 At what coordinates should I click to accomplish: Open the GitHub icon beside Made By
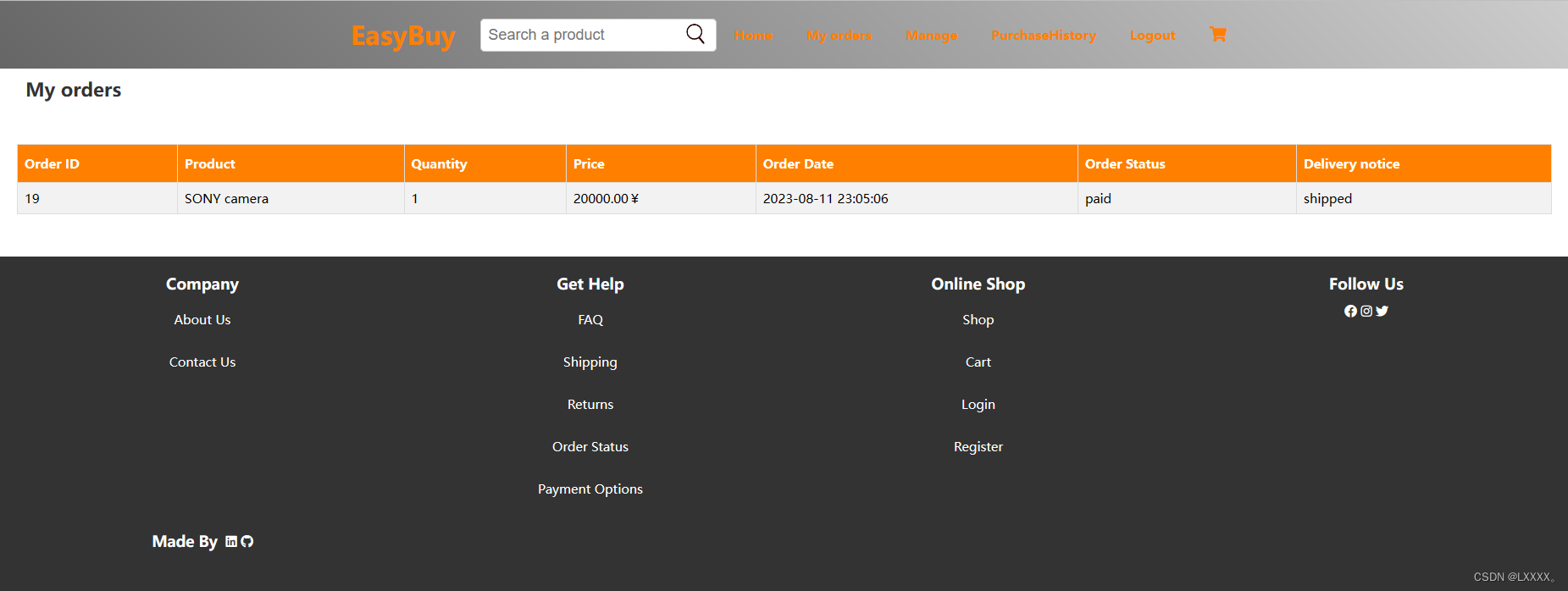point(247,542)
